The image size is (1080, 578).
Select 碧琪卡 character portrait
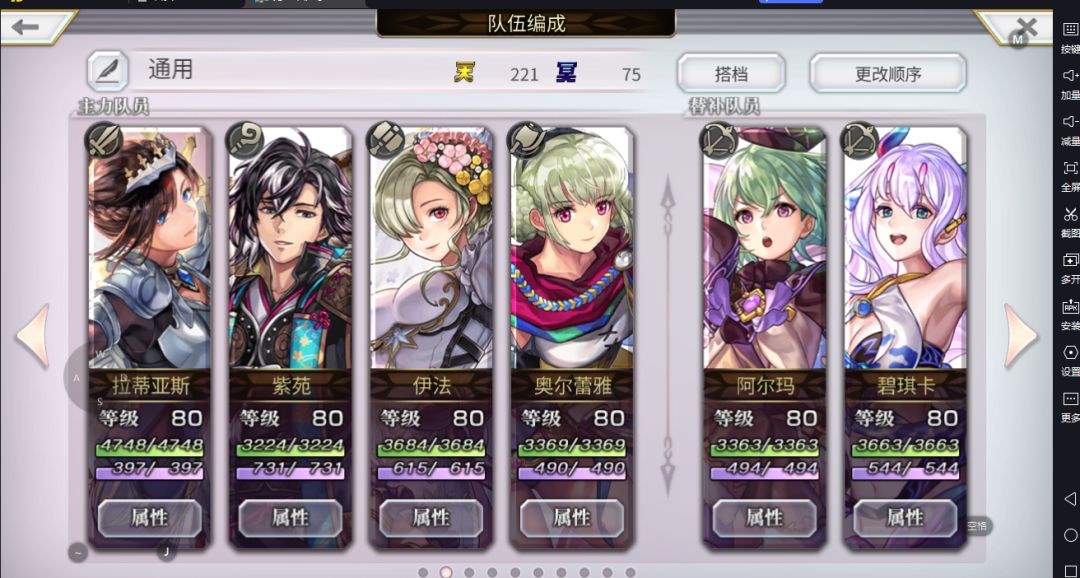tap(905, 247)
